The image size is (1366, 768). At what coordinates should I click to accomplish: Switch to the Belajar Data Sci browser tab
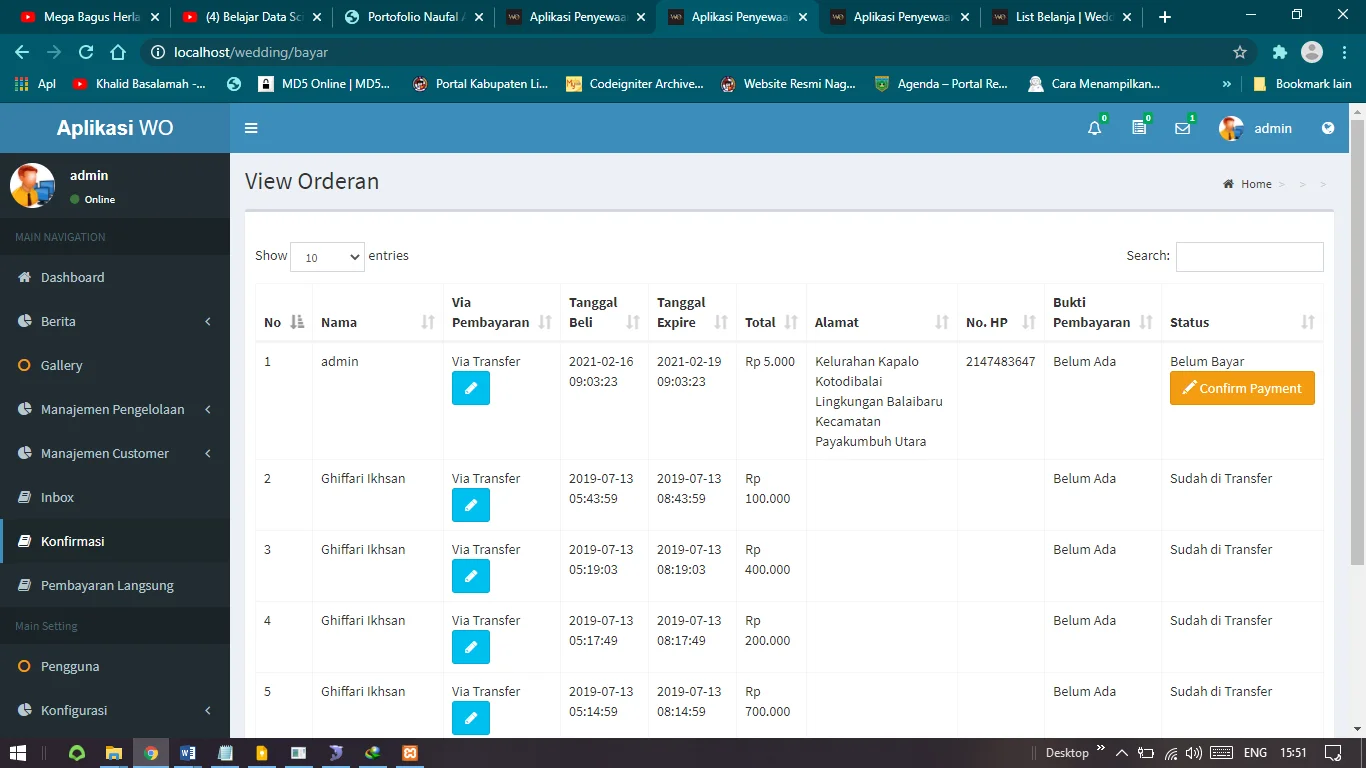pyautogui.click(x=250, y=17)
